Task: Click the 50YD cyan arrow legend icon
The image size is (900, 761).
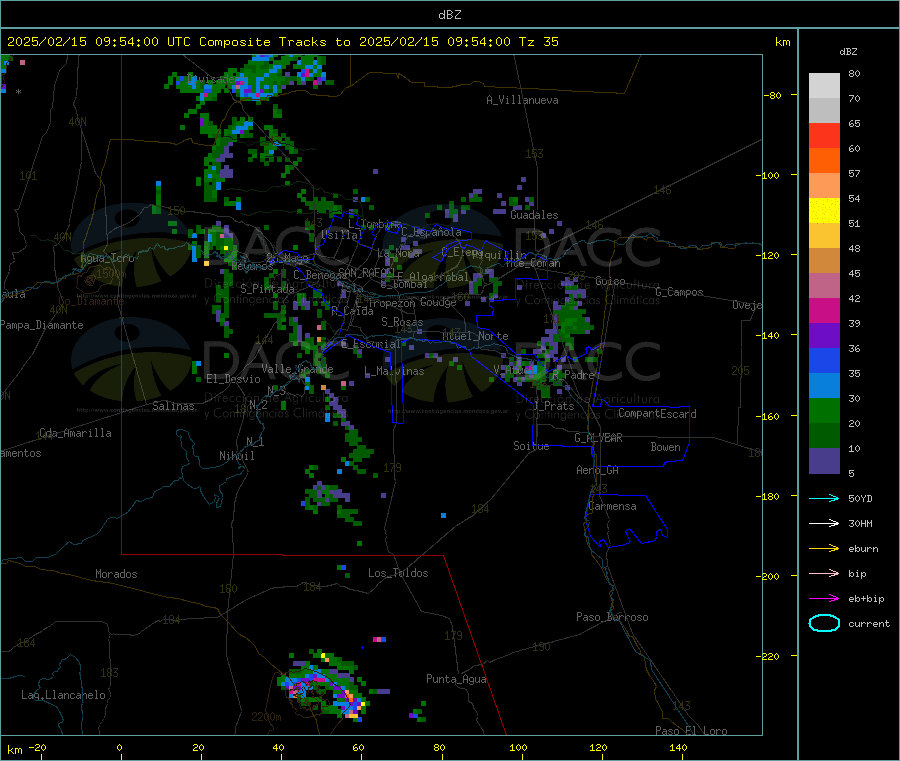Action: (824, 498)
